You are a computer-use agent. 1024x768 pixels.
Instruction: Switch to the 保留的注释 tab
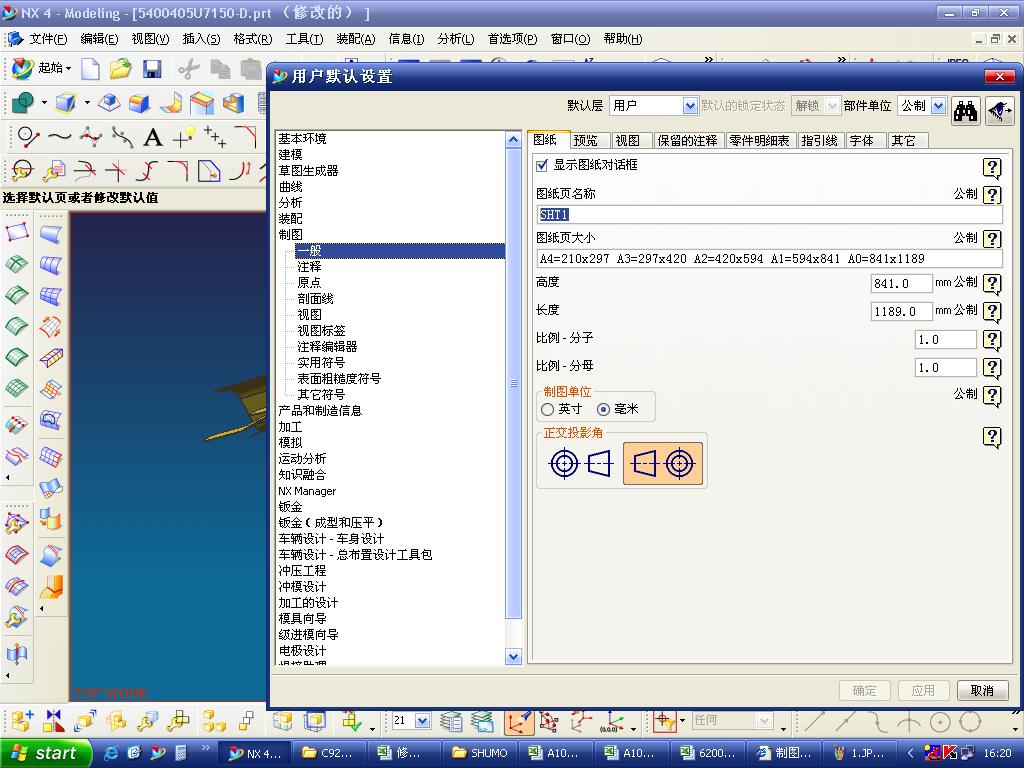(687, 140)
